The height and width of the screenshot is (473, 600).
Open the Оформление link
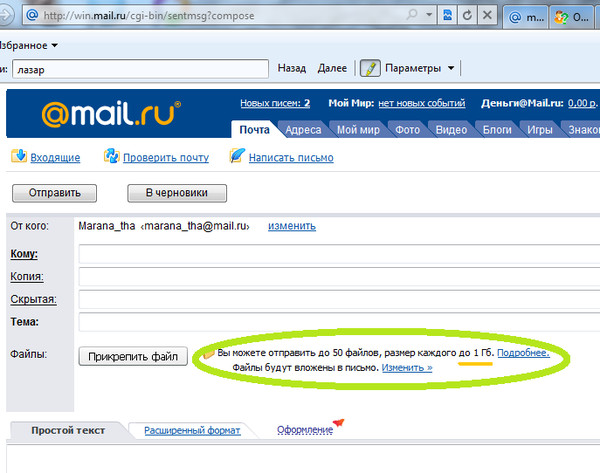(x=305, y=430)
